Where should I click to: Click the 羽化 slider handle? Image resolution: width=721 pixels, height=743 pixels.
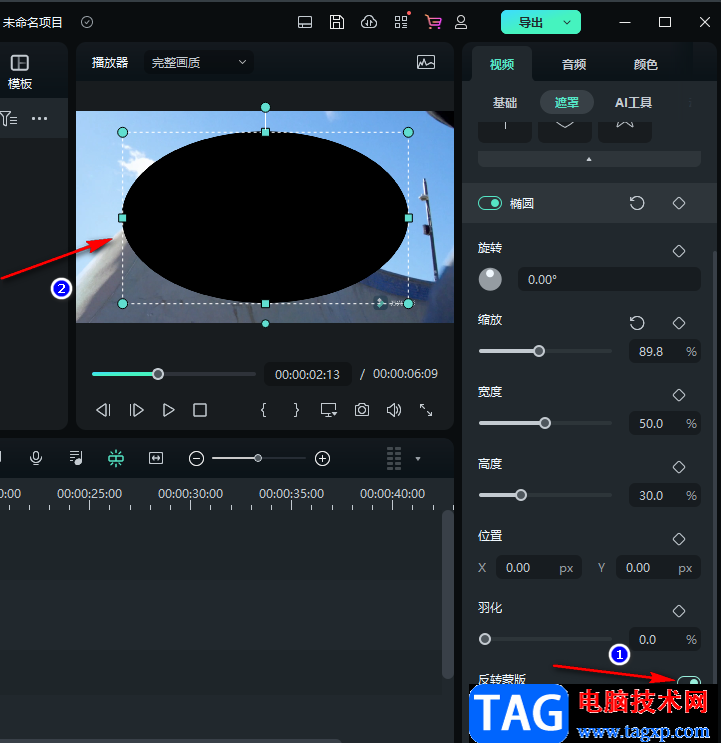tap(485, 639)
